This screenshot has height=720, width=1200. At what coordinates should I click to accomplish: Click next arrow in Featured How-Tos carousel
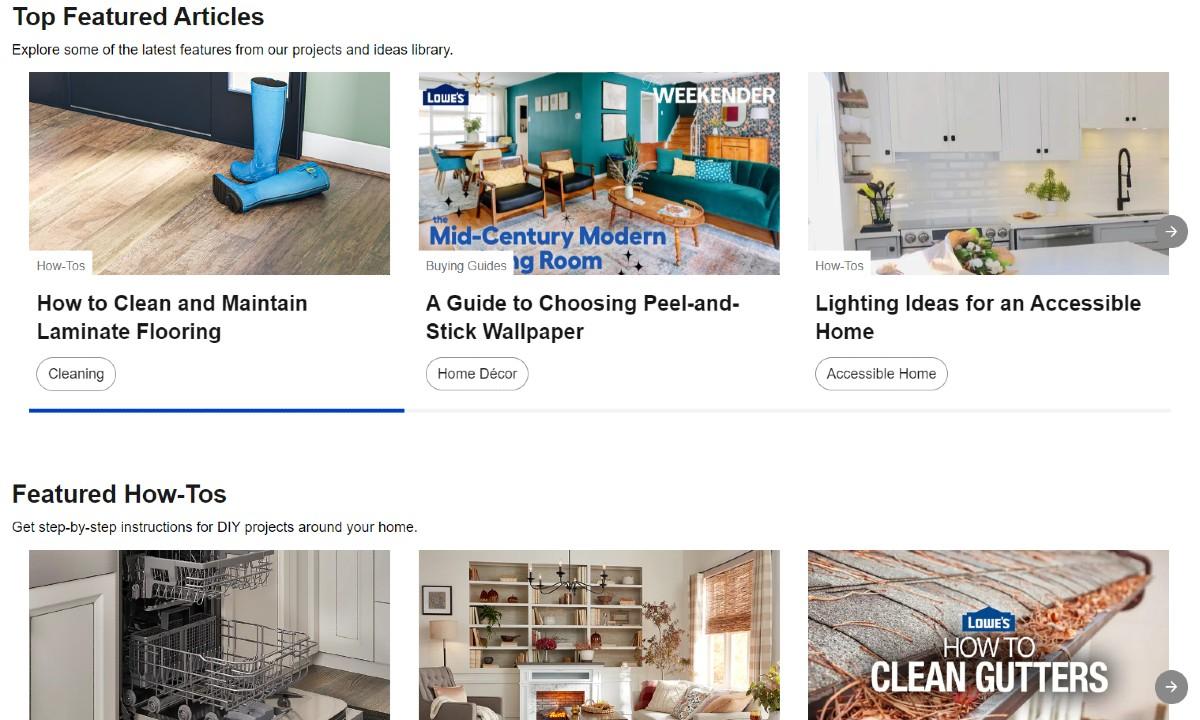[x=1171, y=687]
